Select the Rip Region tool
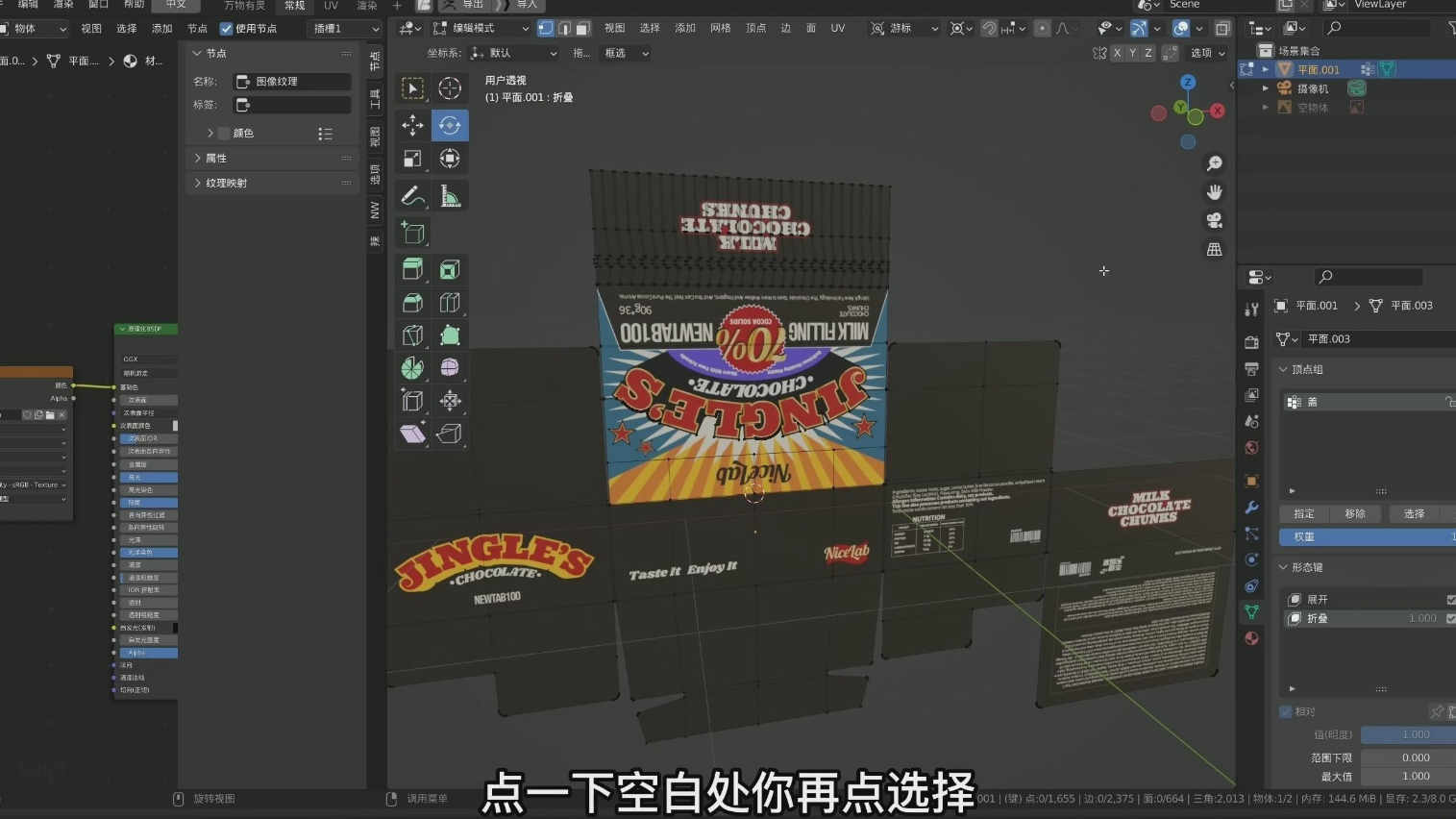Viewport: 1456px width, 819px height. (x=449, y=434)
